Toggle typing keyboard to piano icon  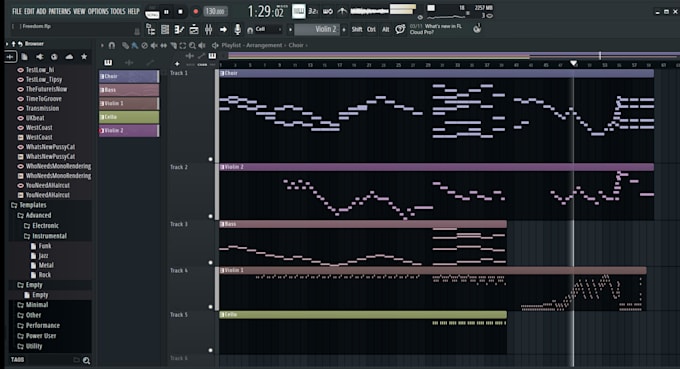(298, 12)
